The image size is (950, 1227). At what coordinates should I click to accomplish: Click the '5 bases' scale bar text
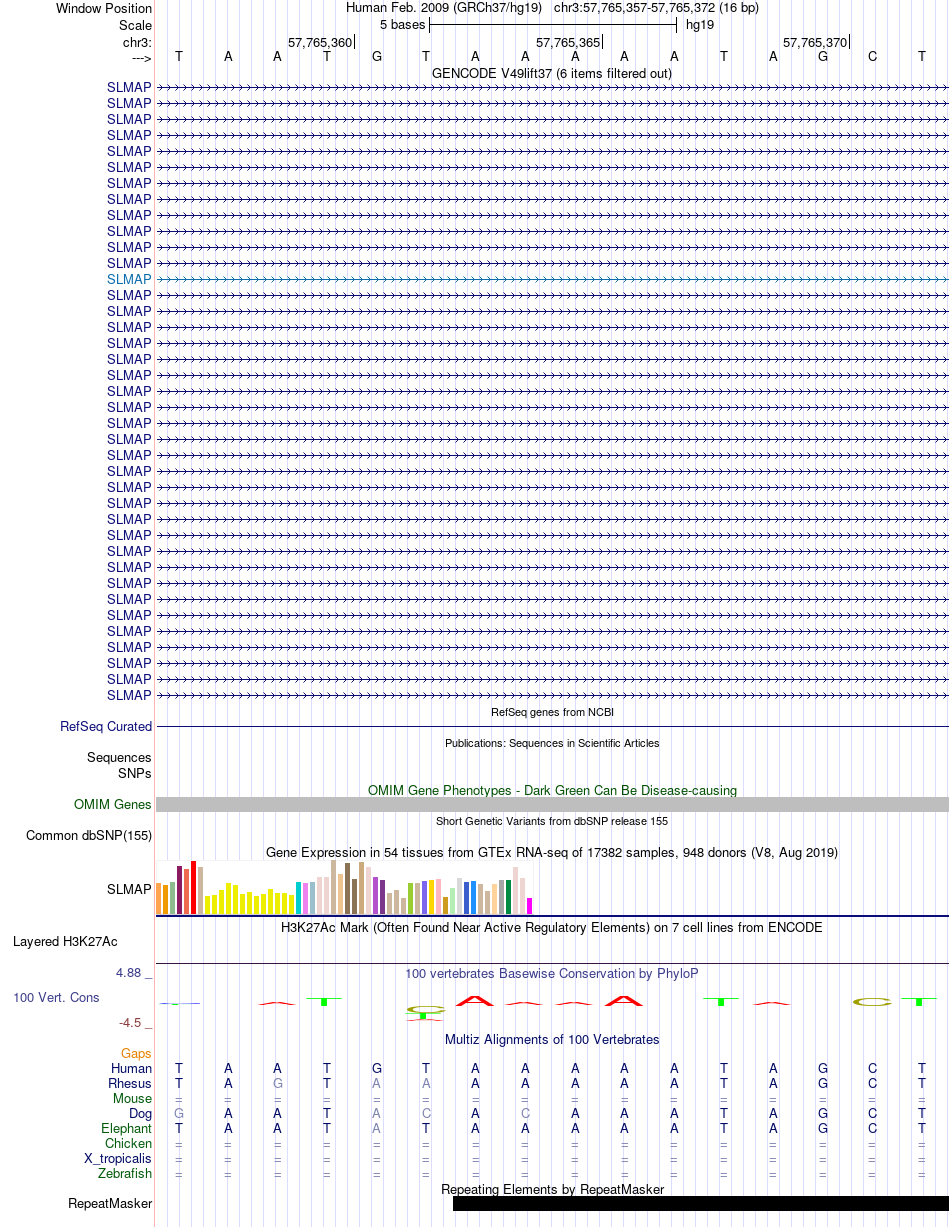pyautogui.click(x=402, y=25)
